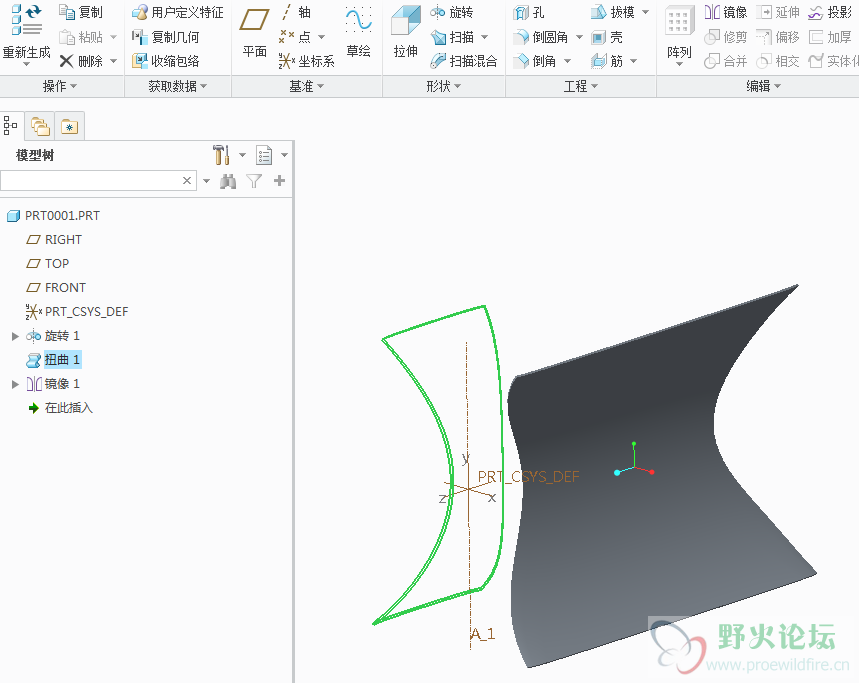Screen dimensions: 859x683
Task: Select PRT_CSYS_DEF in model tree
Action: tap(77, 312)
